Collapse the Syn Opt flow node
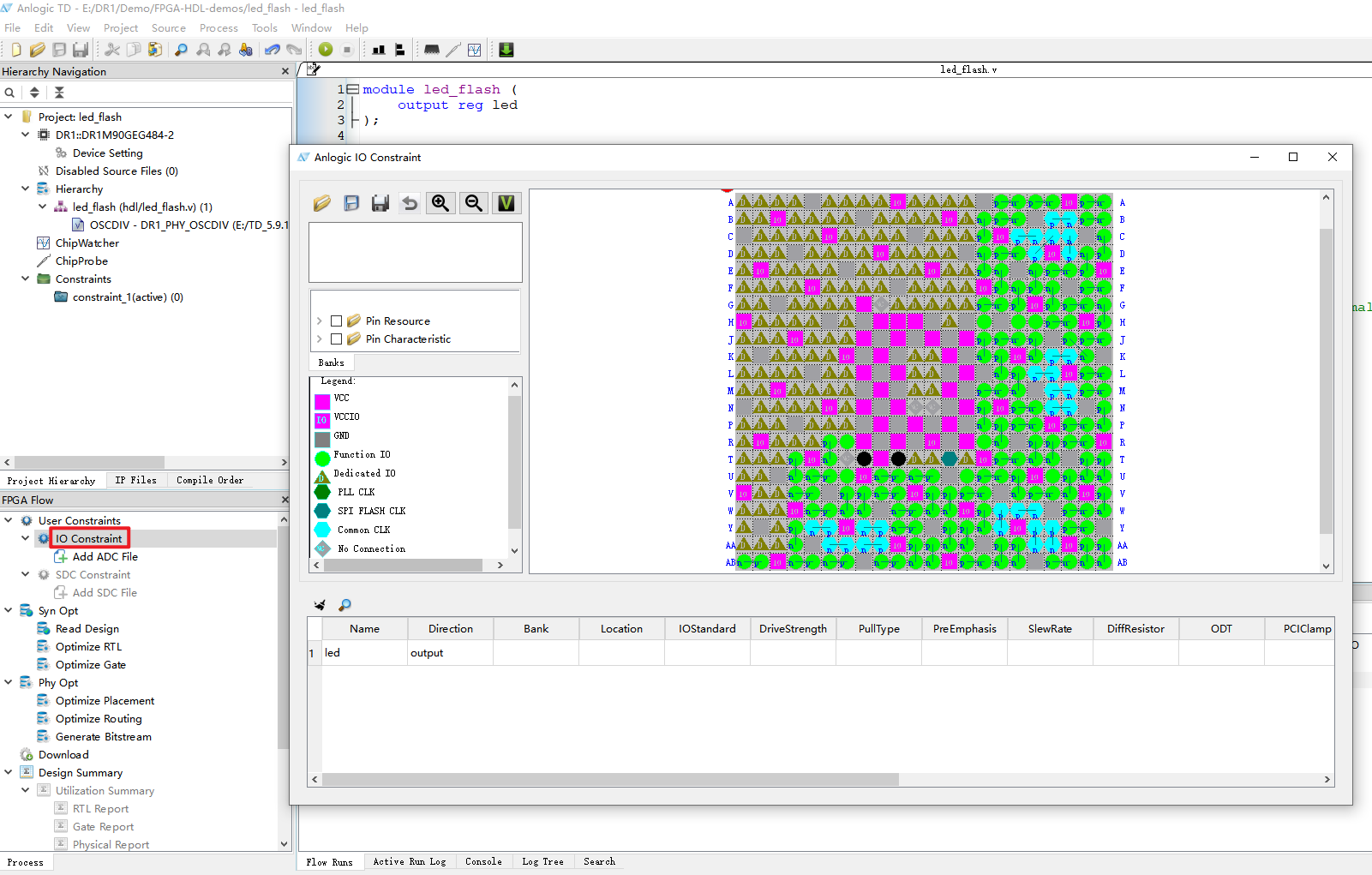This screenshot has height=875, width=1372. point(9,610)
